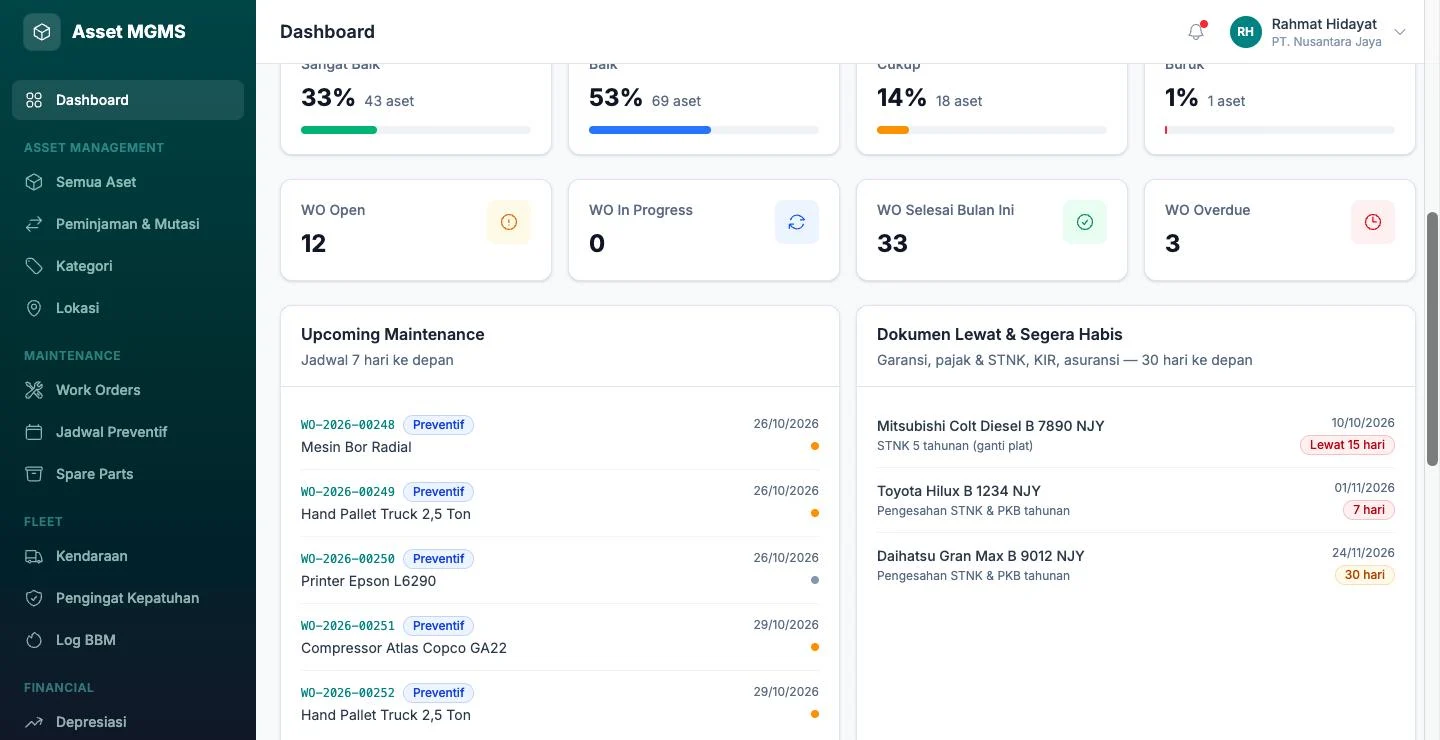1440x740 pixels.
Task: Click the Printer Epson L6290 row
Action: pos(560,570)
